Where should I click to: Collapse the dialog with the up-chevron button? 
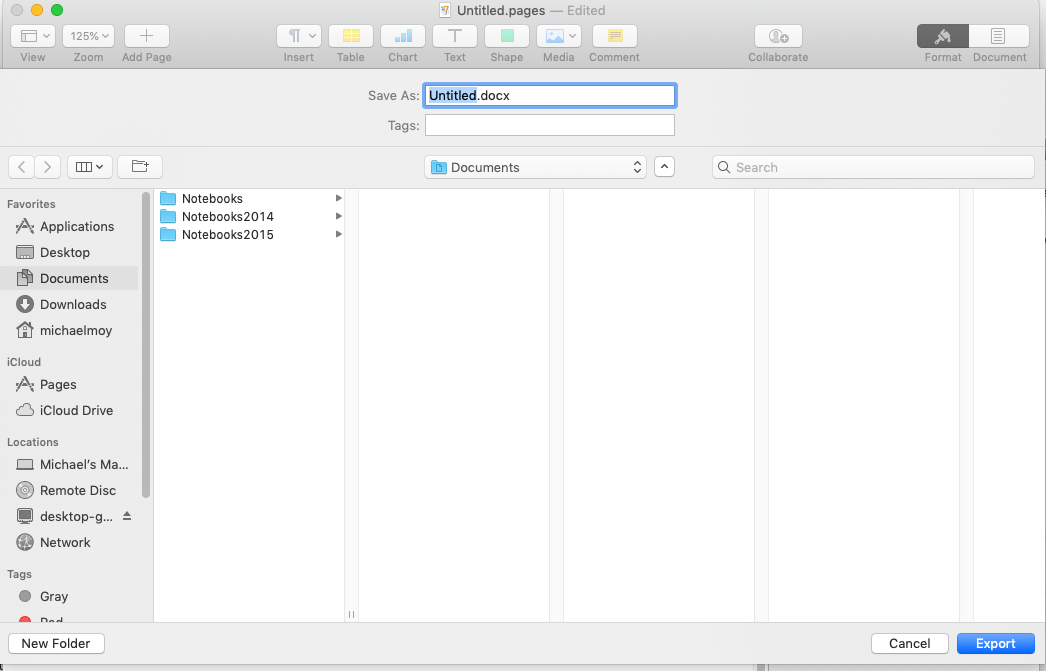point(664,167)
